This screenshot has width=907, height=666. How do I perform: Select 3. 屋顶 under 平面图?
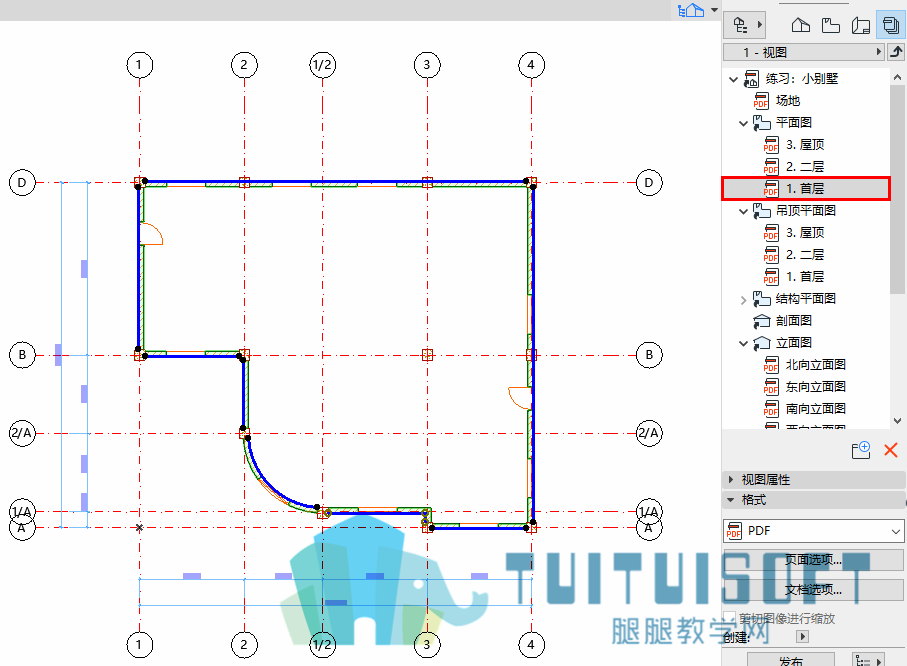click(x=805, y=145)
